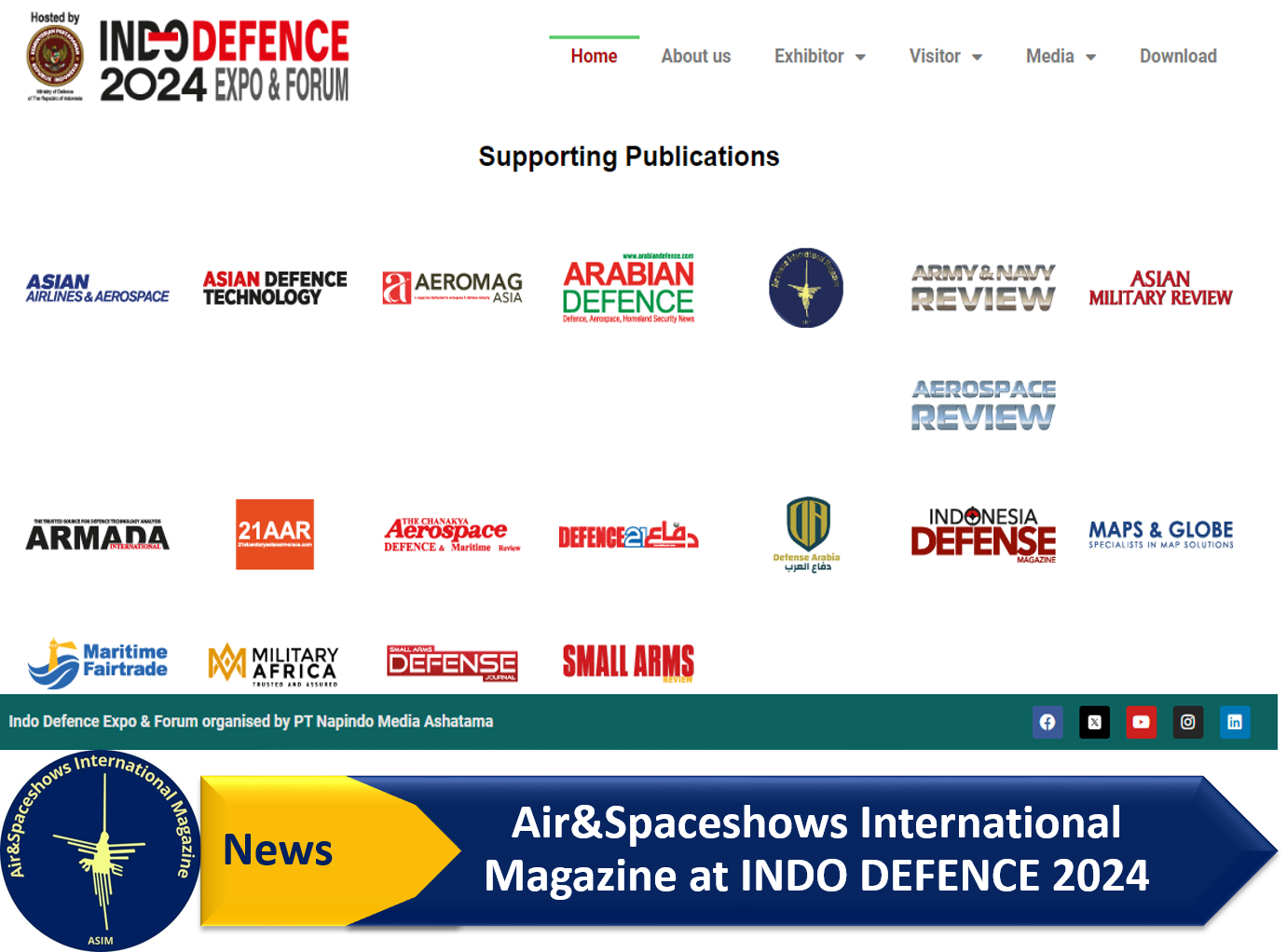
Task: Click the Indo Defence 2024 Expo & Forum logo
Action: [224, 61]
